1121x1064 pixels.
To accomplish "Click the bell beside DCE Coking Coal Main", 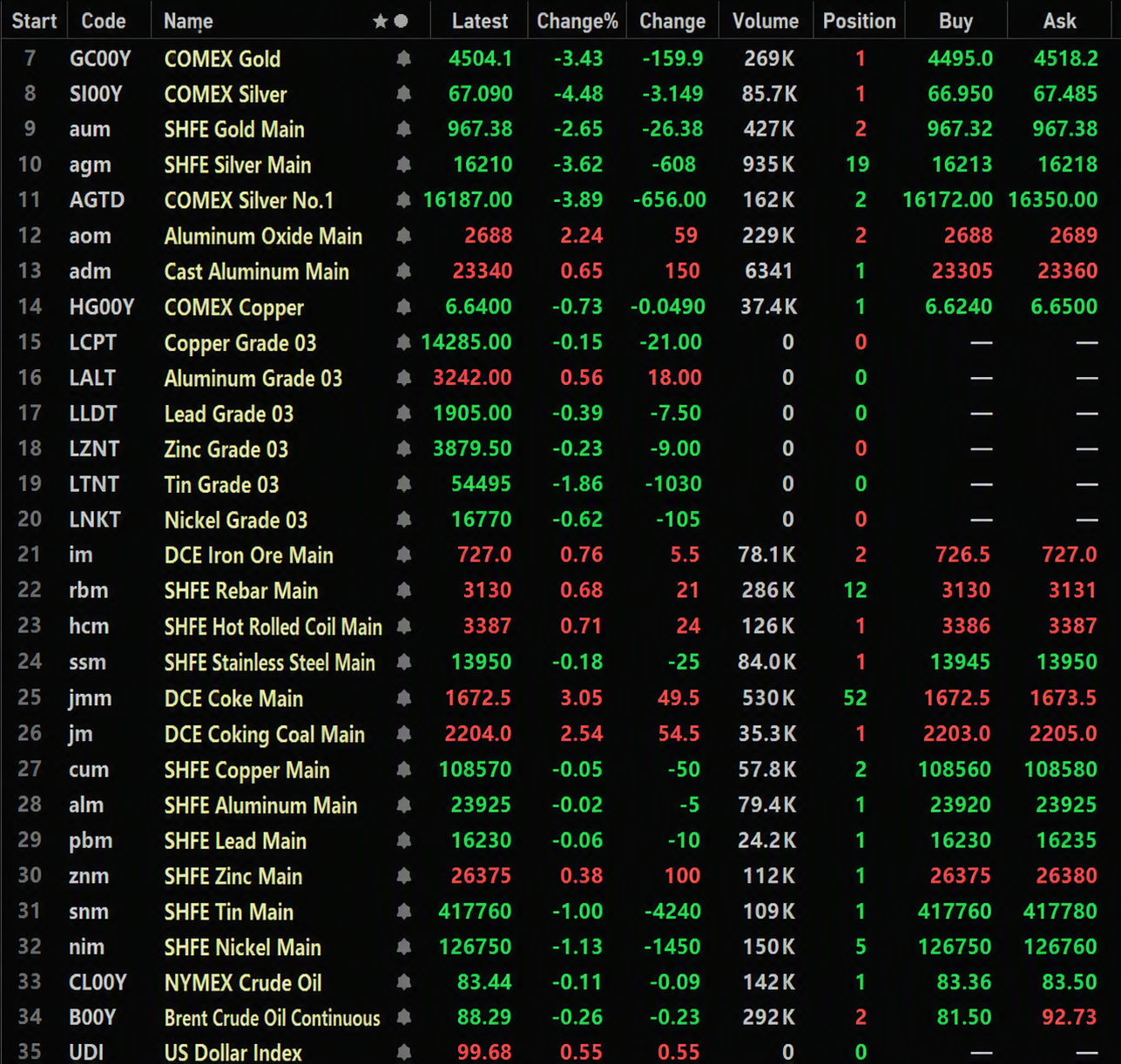I will point(403,734).
